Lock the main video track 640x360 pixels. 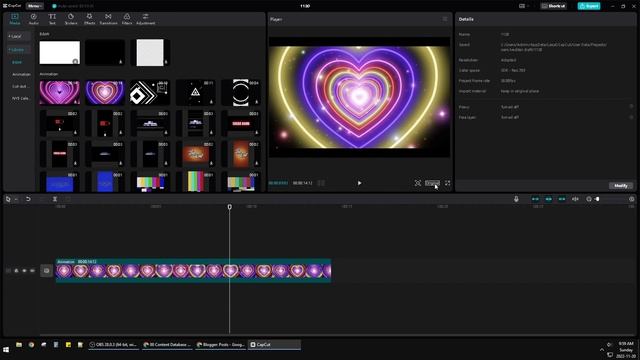click(16, 271)
